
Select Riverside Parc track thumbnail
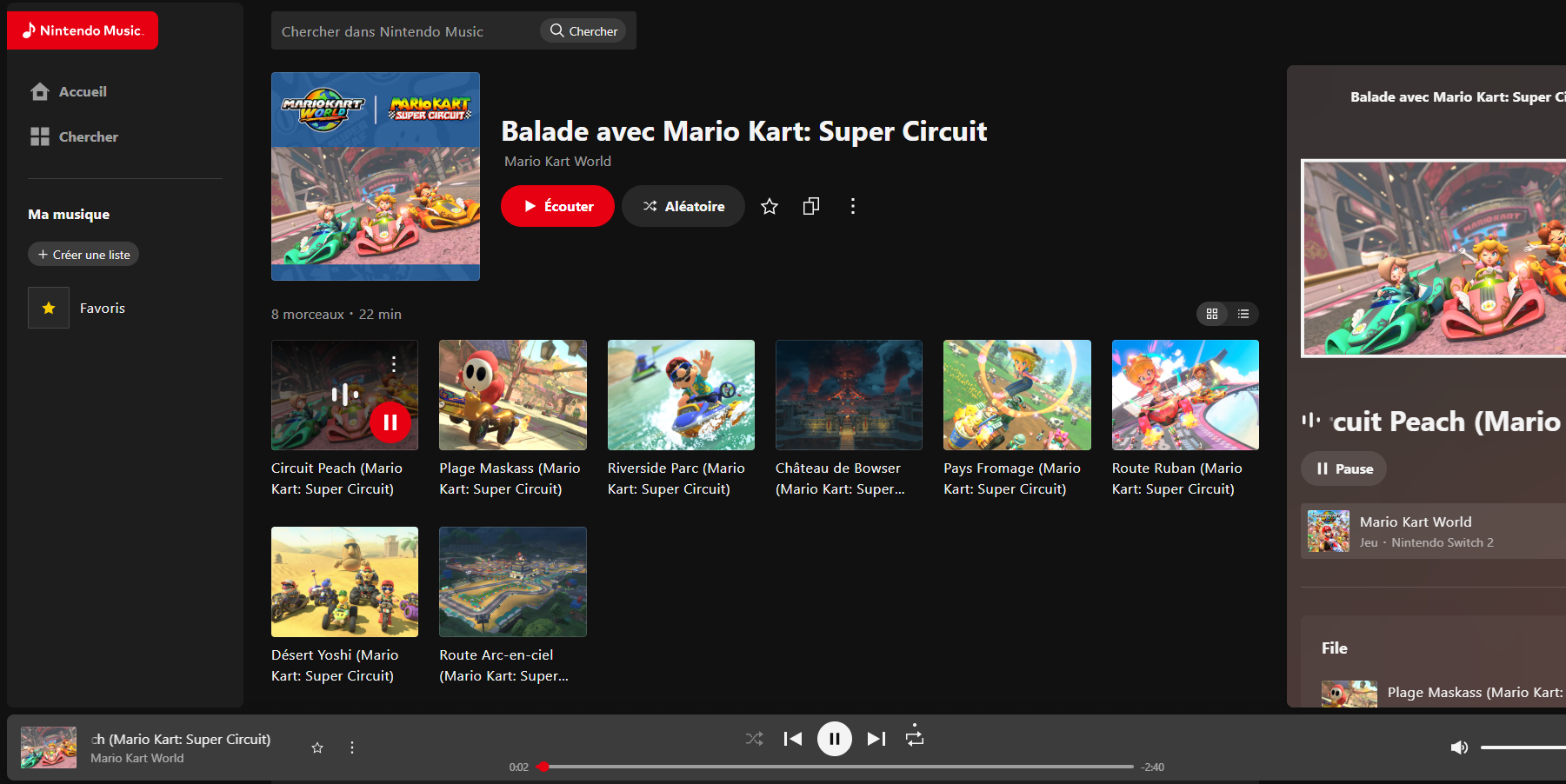pos(681,395)
